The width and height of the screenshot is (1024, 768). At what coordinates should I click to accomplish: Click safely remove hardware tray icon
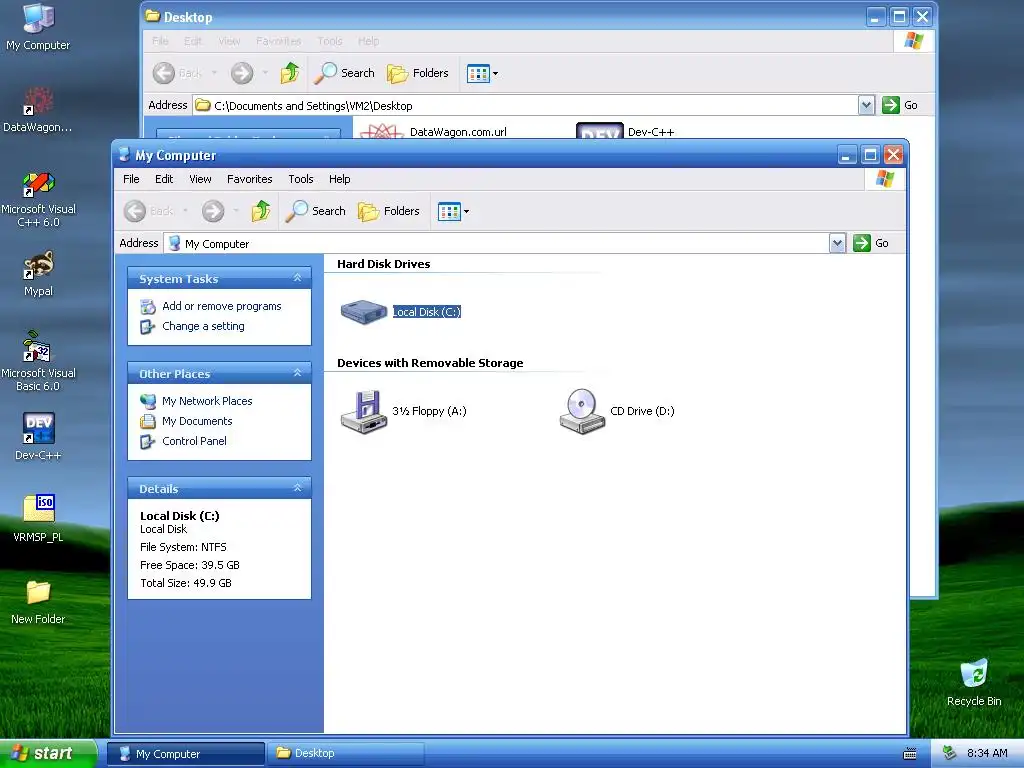(950, 754)
